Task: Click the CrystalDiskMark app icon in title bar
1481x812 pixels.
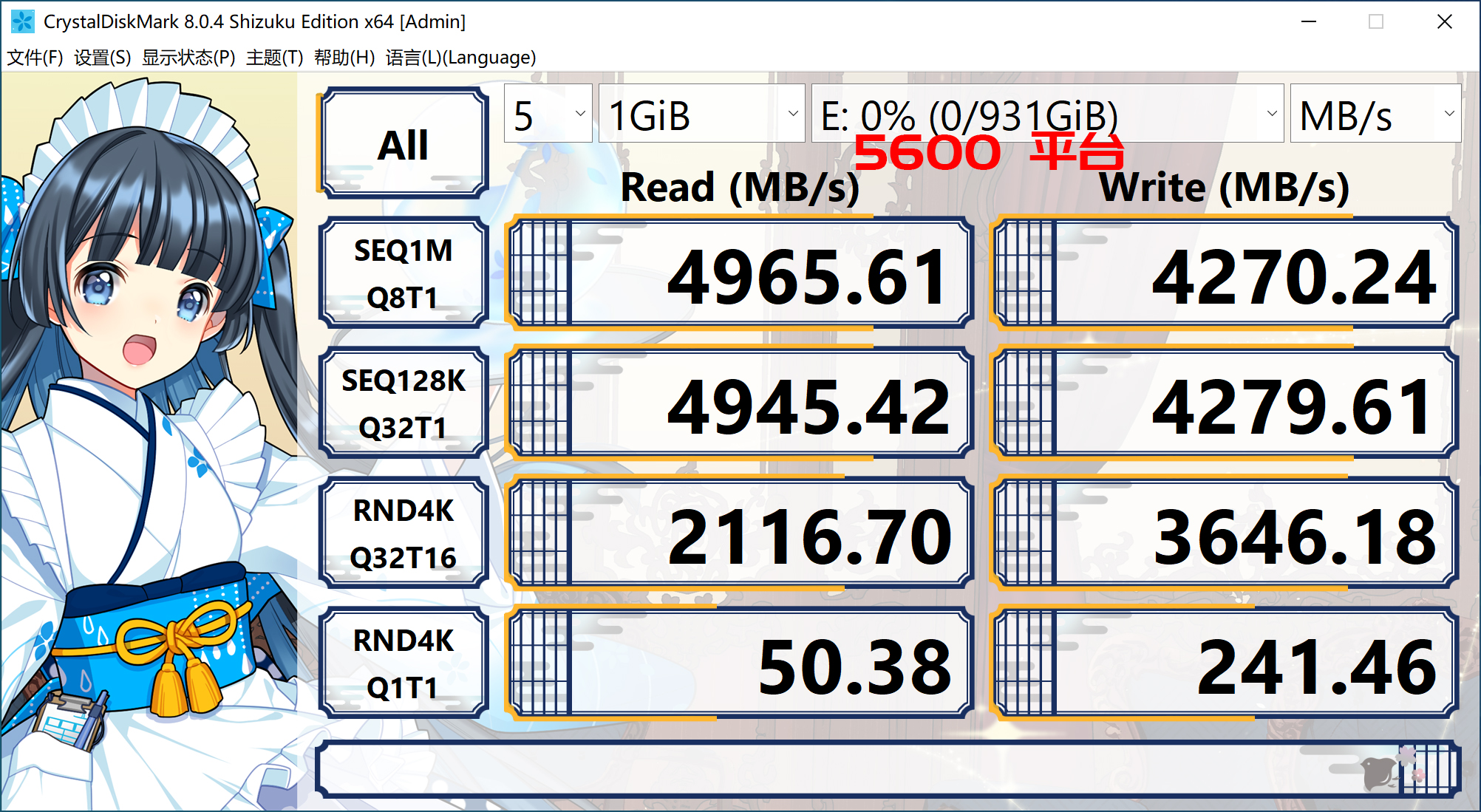Action: tap(22, 21)
